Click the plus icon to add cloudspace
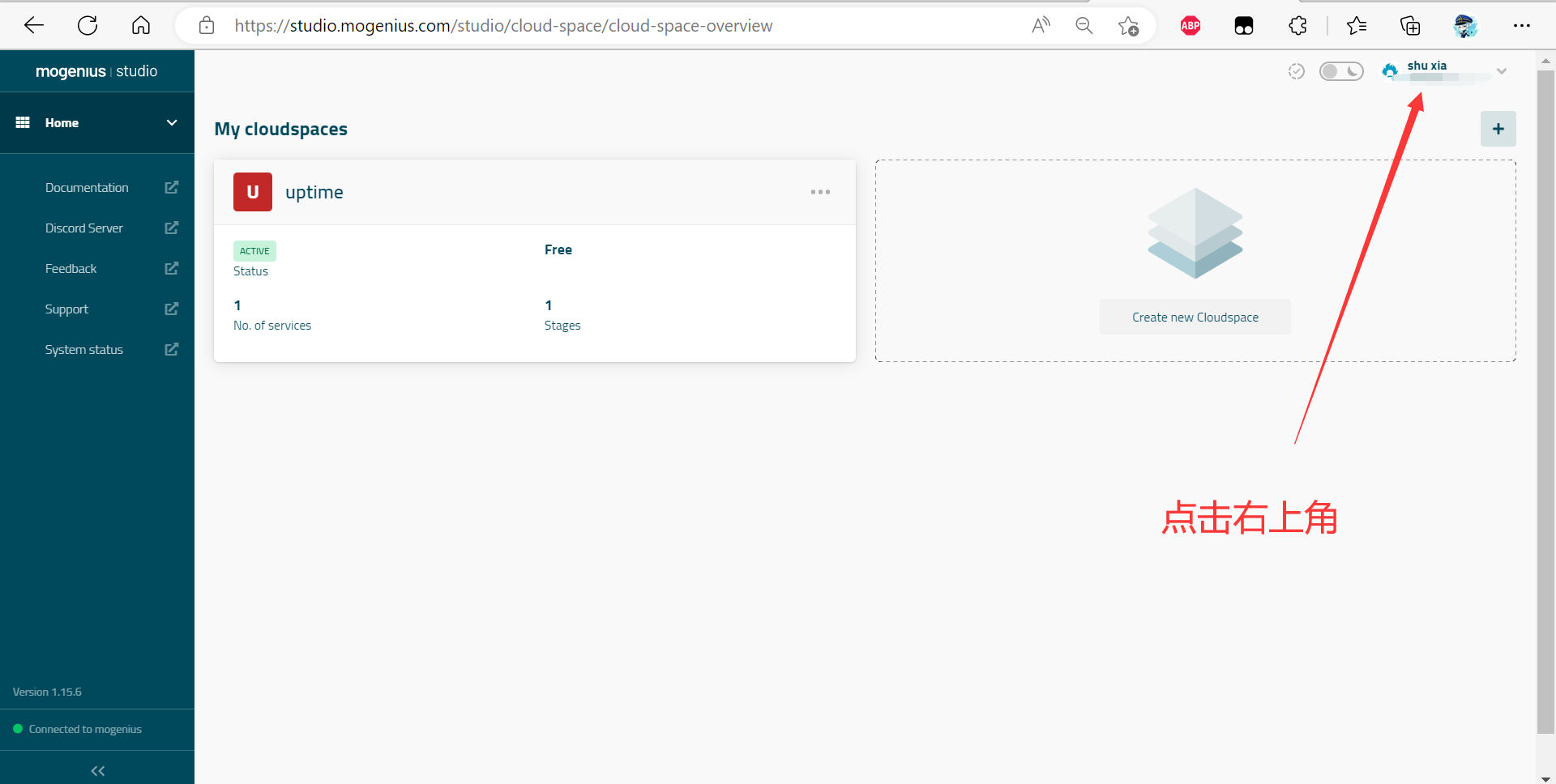The image size is (1556, 784). [x=1498, y=129]
